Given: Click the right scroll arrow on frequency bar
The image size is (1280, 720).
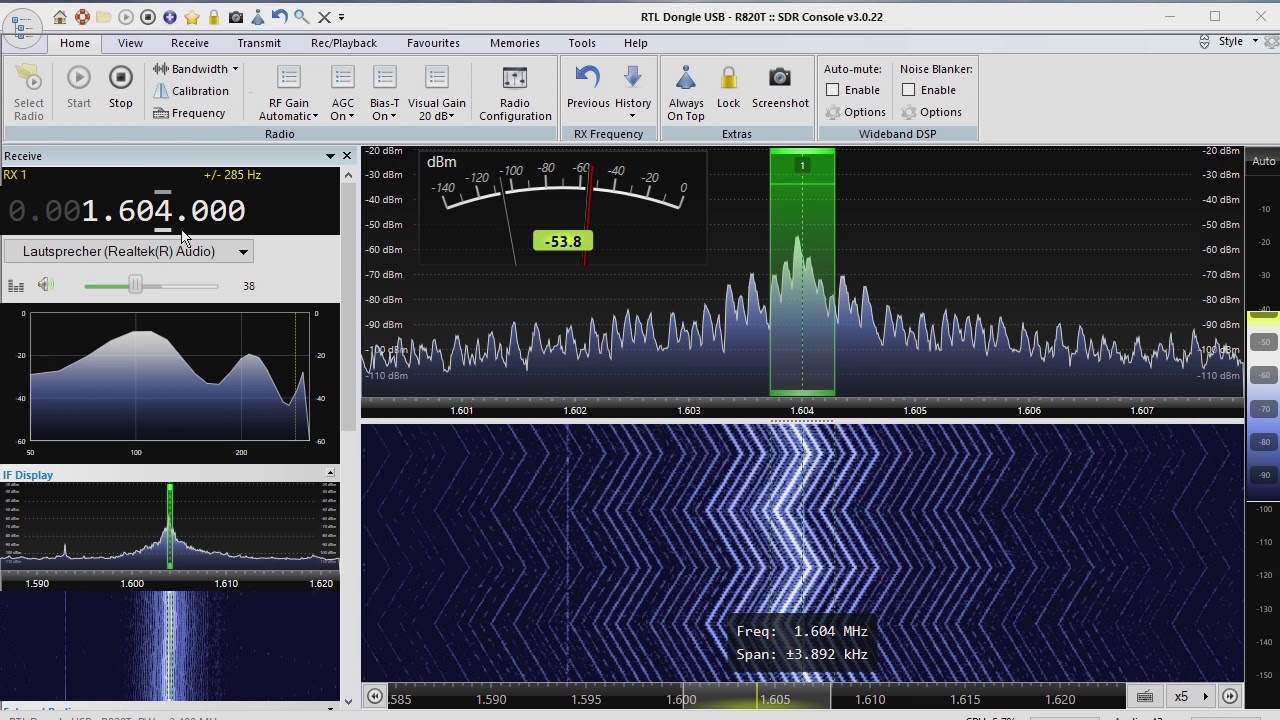Looking at the screenshot, I should click(1230, 697).
